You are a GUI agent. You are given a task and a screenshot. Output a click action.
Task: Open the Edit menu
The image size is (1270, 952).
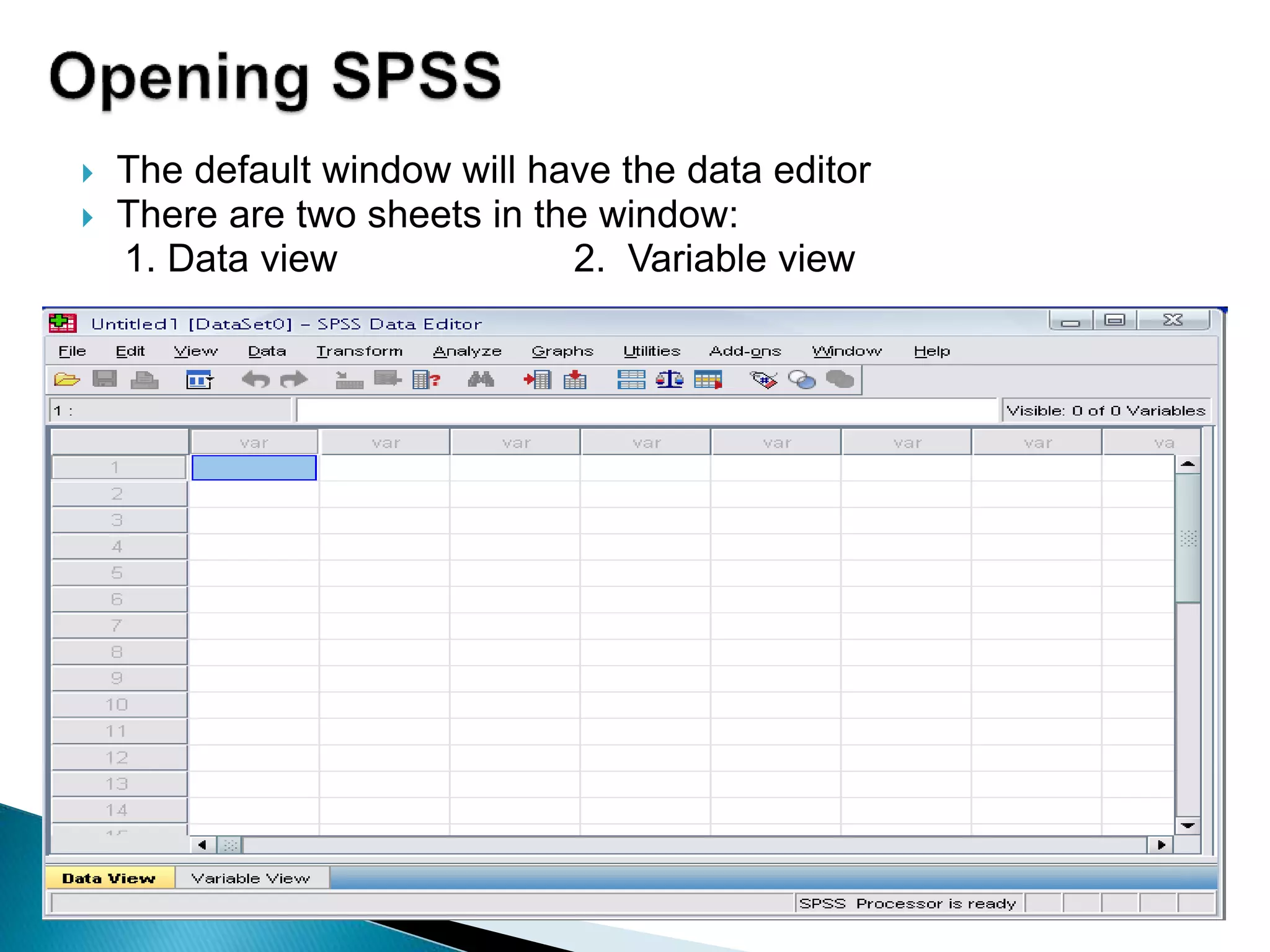click(130, 351)
